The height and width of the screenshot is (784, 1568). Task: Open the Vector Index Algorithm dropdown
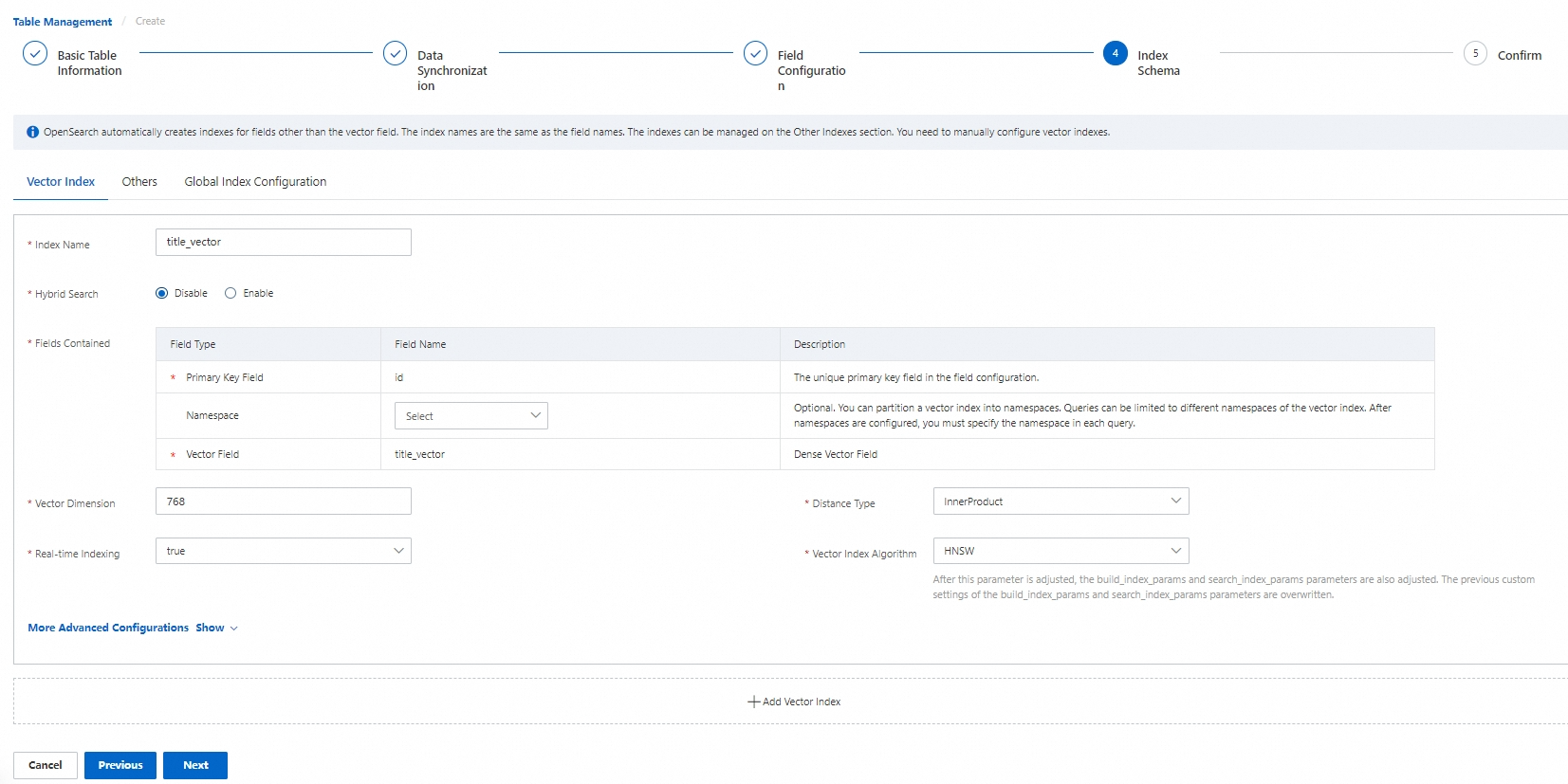click(x=1060, y=551)
